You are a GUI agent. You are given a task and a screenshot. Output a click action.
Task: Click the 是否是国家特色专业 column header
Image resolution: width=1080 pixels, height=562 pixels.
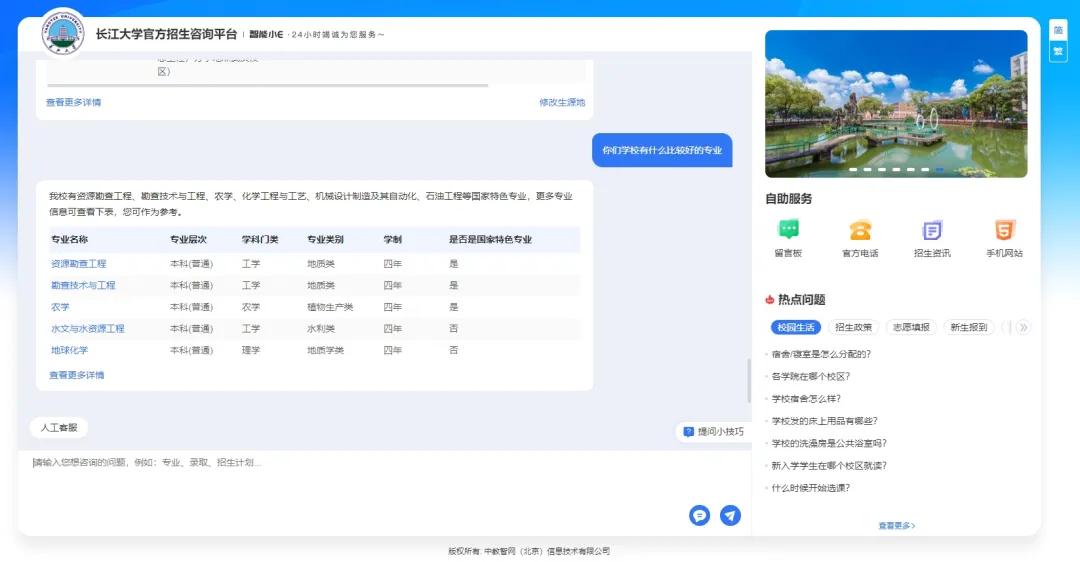[490, 240]
